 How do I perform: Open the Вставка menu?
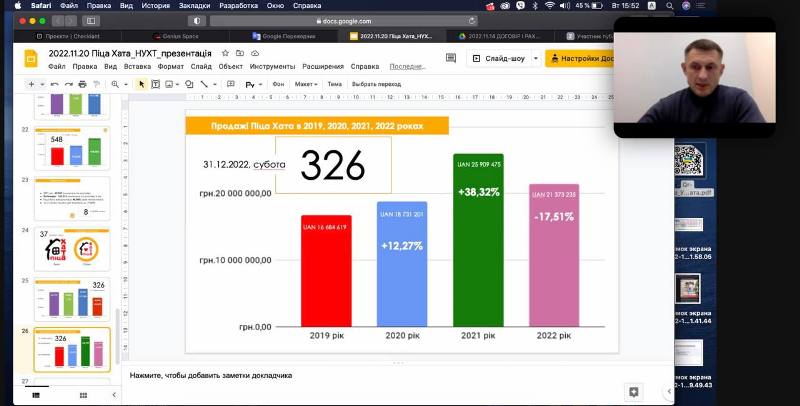[139, 67]
